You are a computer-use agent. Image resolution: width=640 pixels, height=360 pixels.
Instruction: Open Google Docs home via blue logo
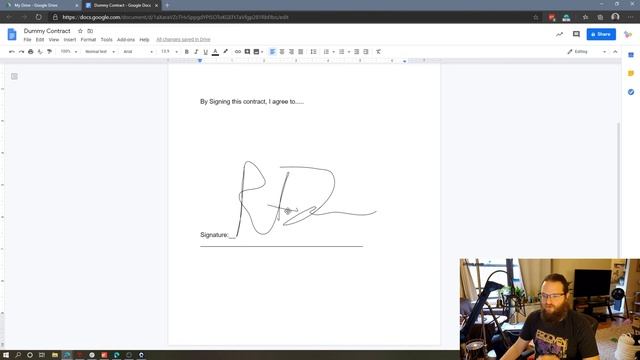[12, 34]
